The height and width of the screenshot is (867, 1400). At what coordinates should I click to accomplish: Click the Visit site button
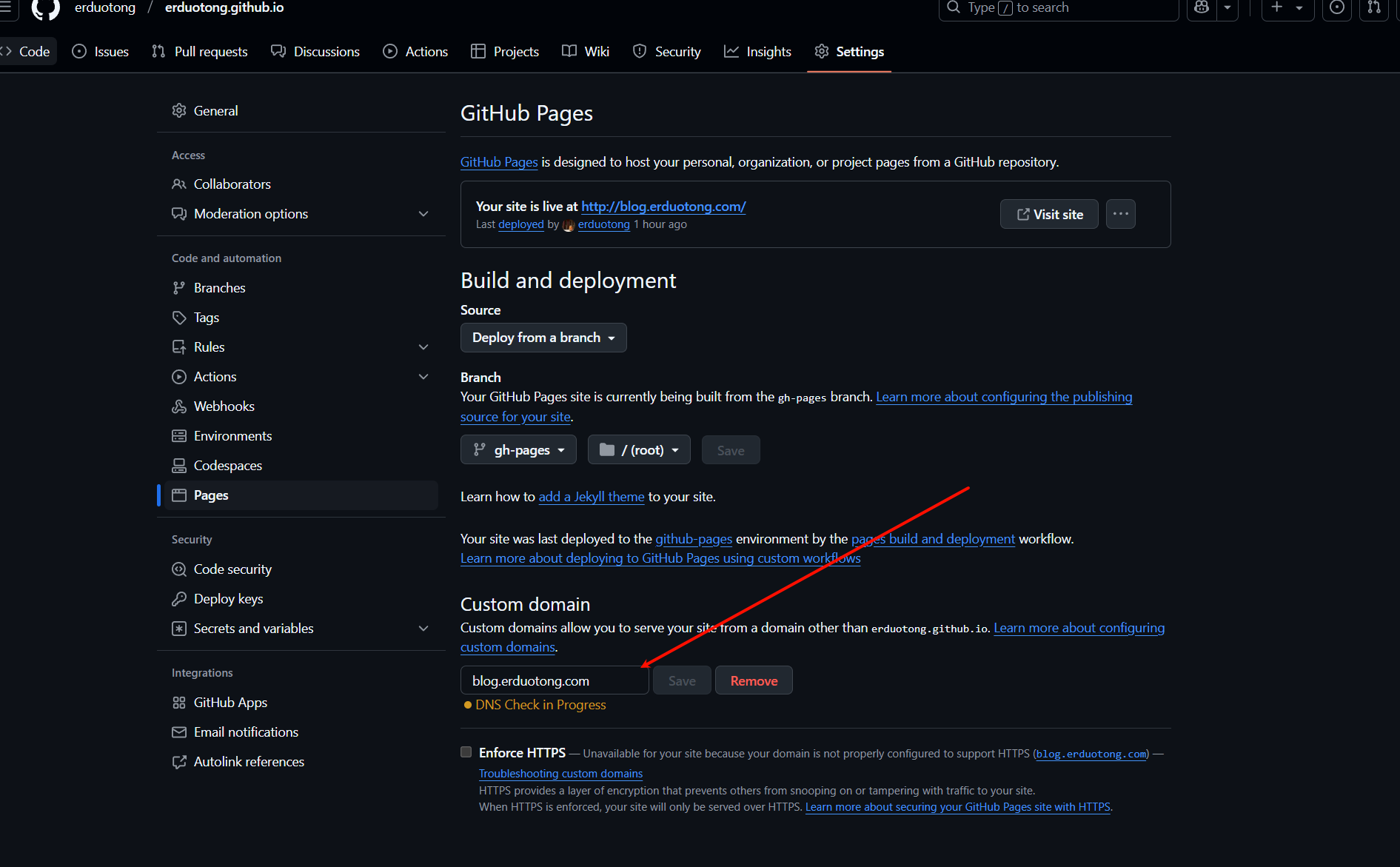(1048, 214)
